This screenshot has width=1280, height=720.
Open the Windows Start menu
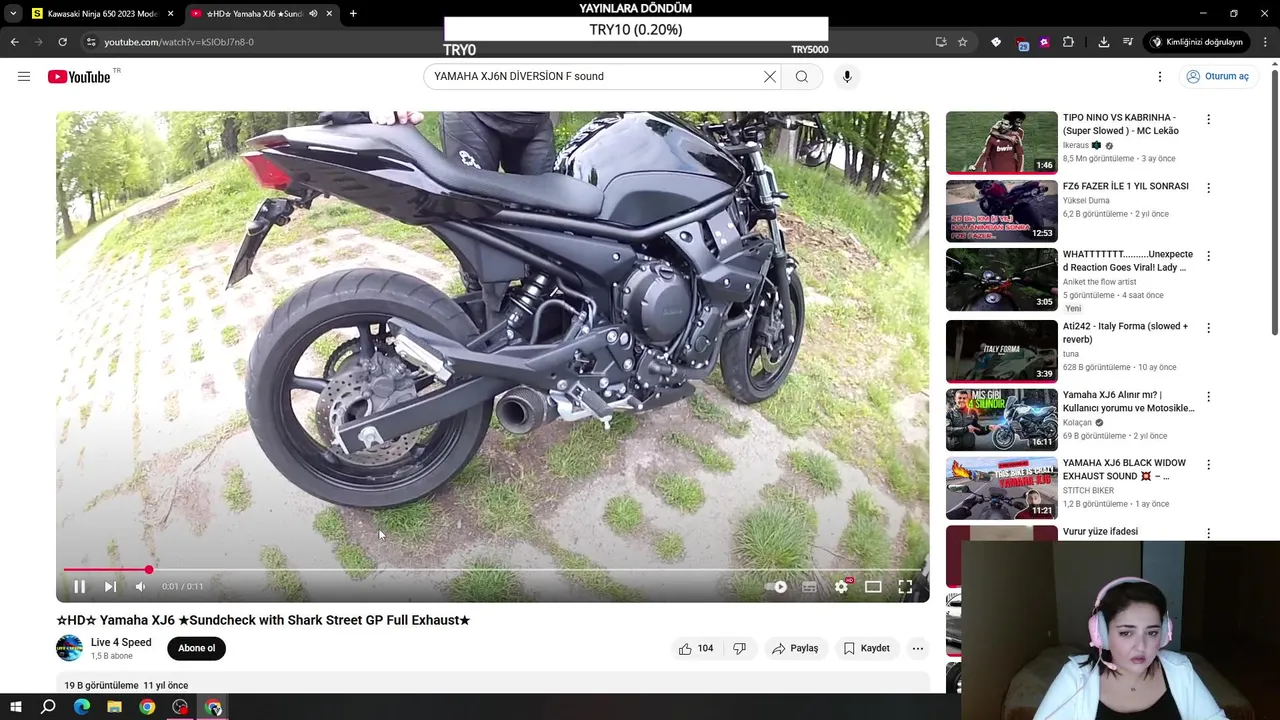[15, 707]
